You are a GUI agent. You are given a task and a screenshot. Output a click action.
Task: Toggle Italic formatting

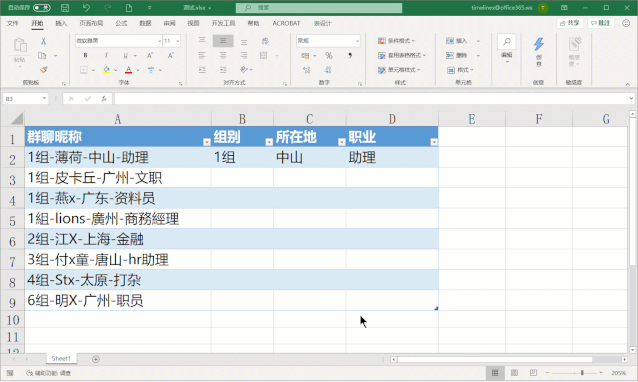click(x=106, y=55)
